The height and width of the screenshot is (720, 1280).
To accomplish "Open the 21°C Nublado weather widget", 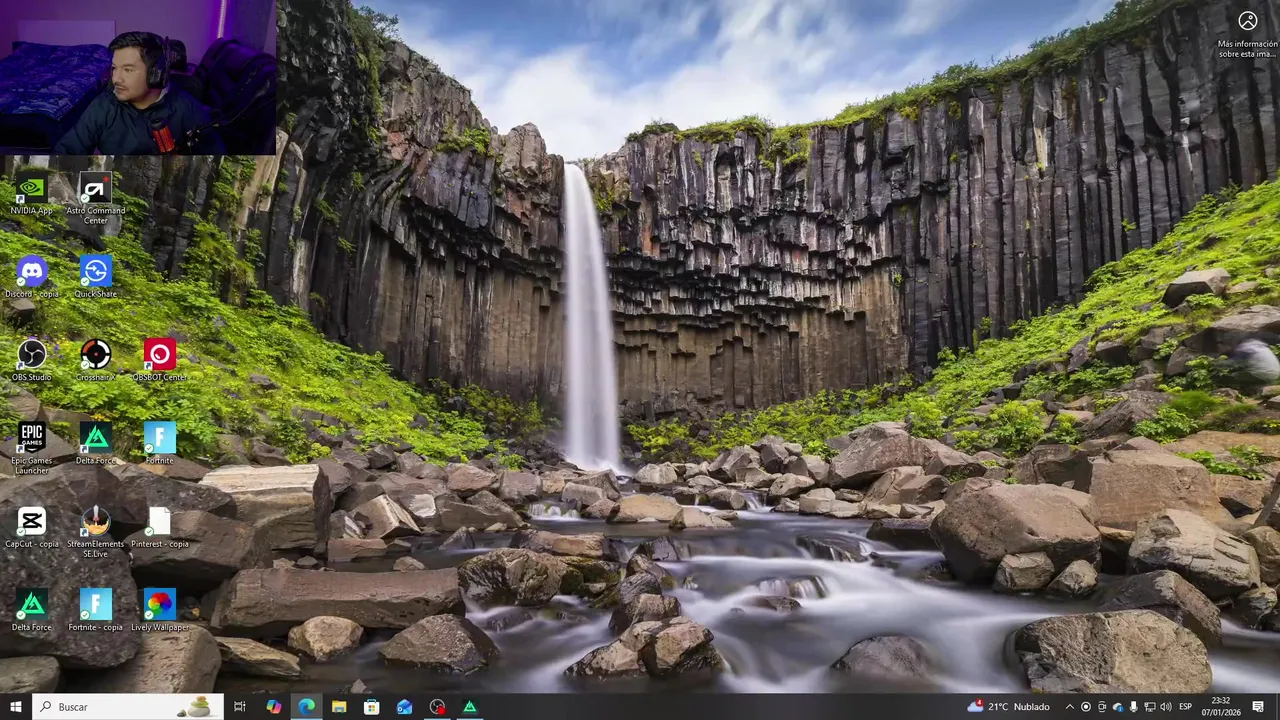I will [x=1009, y=707].
